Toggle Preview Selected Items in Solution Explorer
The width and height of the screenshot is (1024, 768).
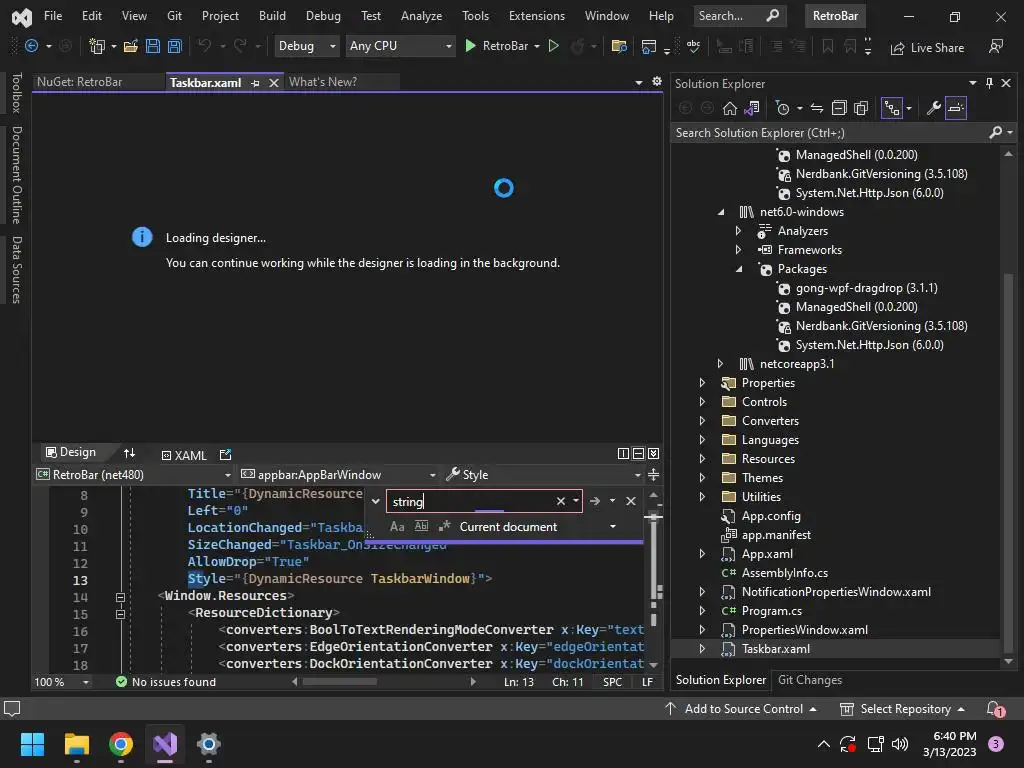tap(955, 108)
